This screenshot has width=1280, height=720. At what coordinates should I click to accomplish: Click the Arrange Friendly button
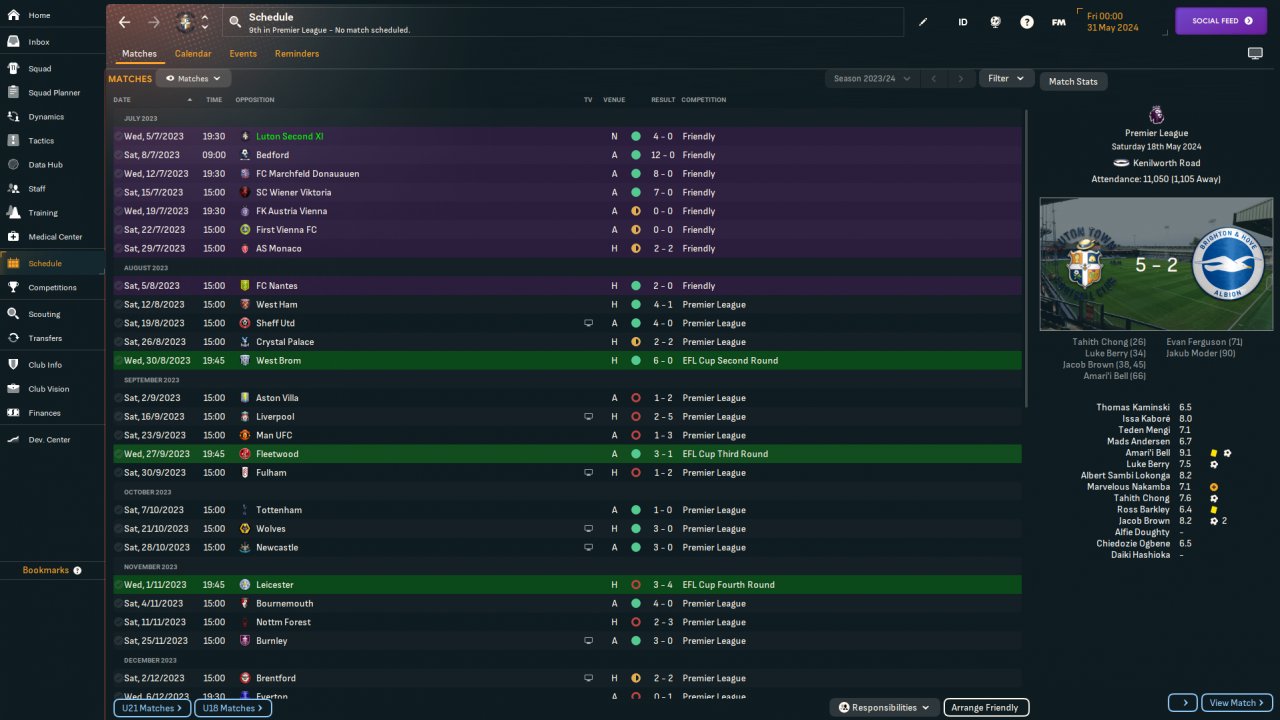pos(986,707)
